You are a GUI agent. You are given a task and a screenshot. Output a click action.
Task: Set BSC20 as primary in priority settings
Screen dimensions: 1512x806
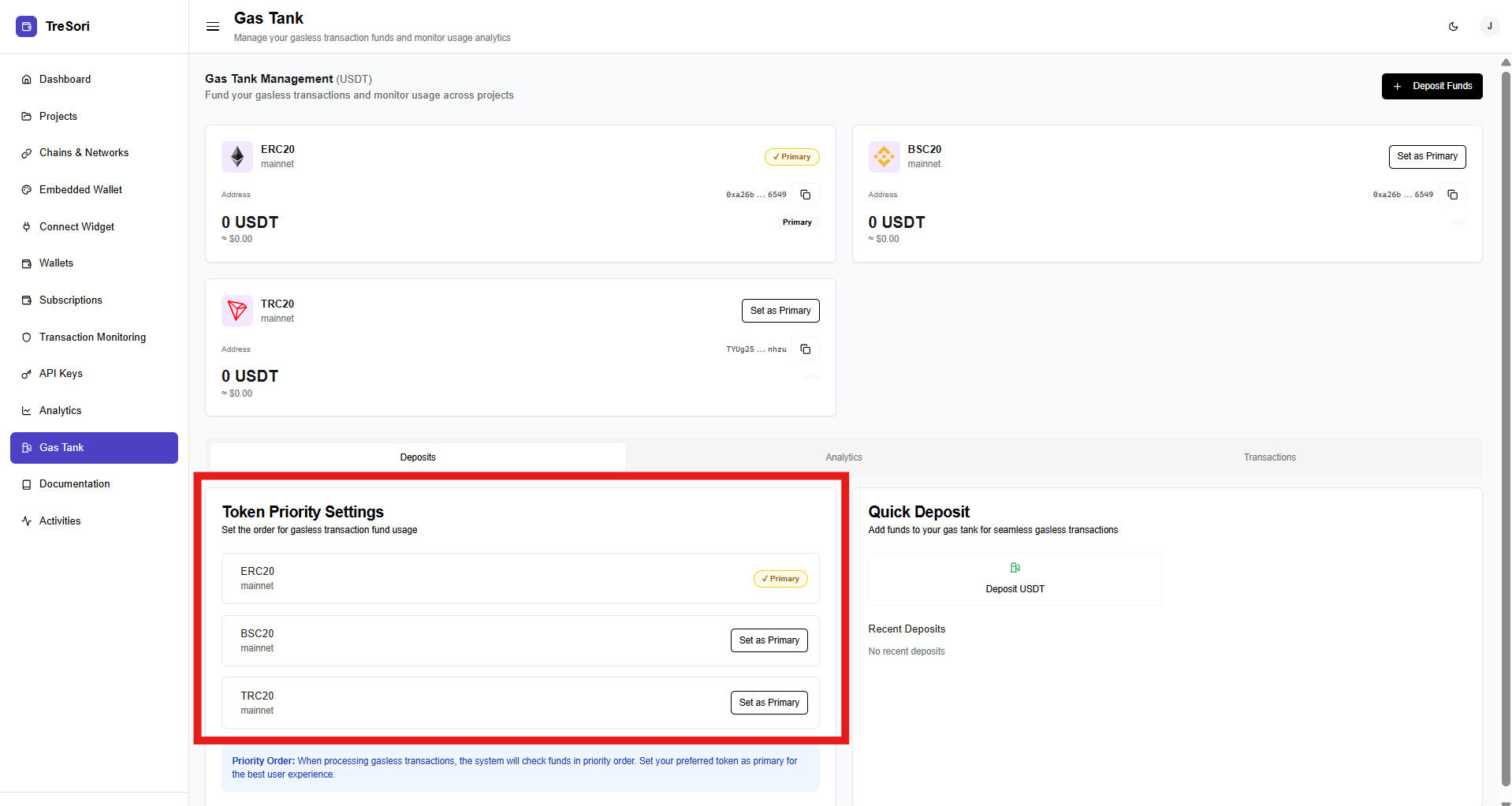(769, 640)
